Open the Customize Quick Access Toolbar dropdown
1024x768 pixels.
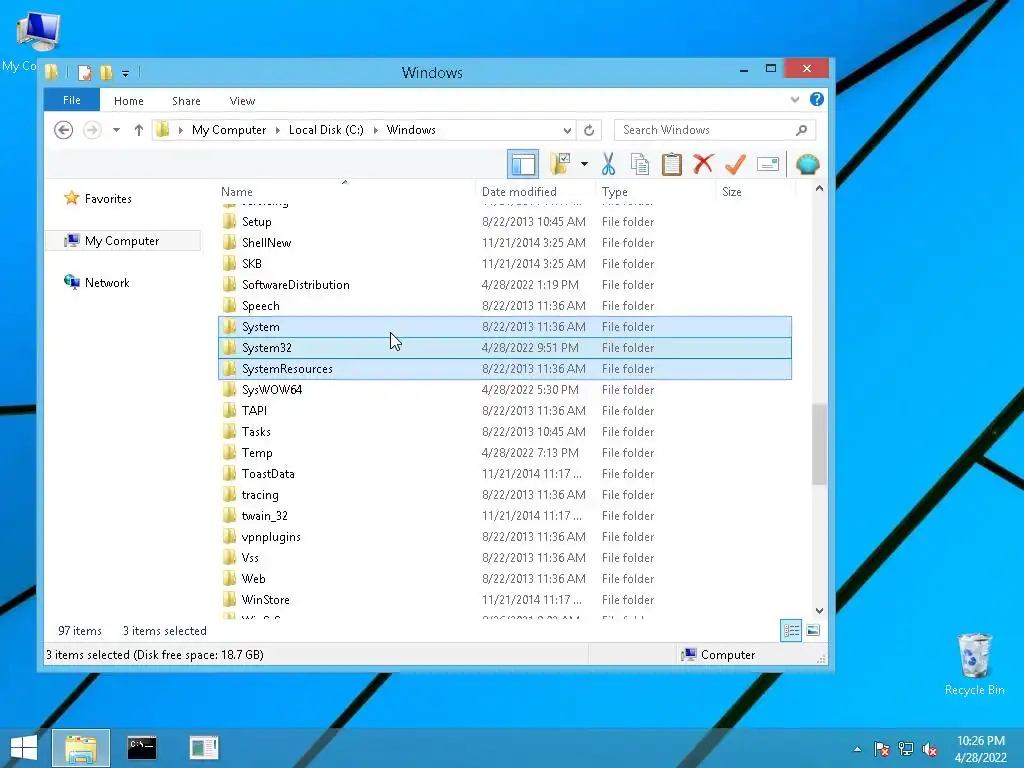click(125, 73)
